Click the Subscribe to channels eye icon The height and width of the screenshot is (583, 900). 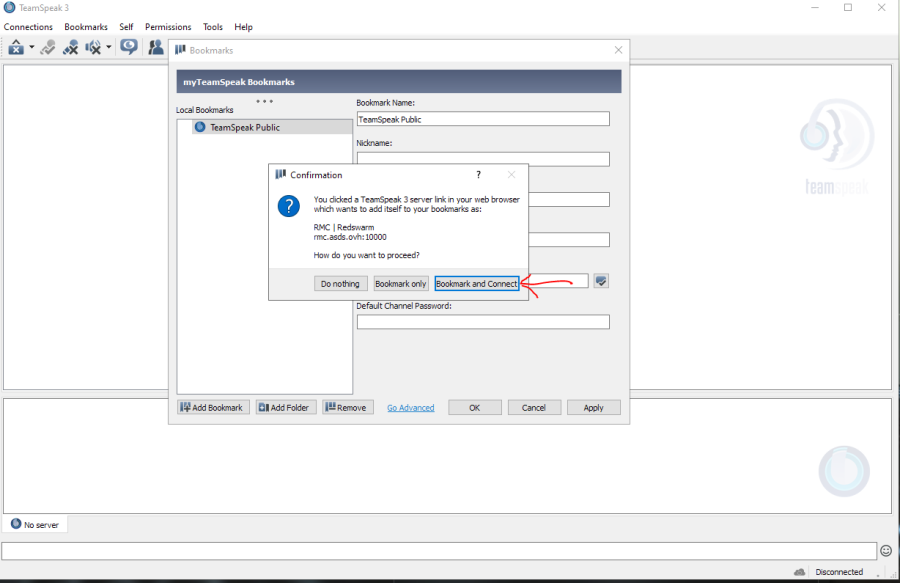(129, 47)
